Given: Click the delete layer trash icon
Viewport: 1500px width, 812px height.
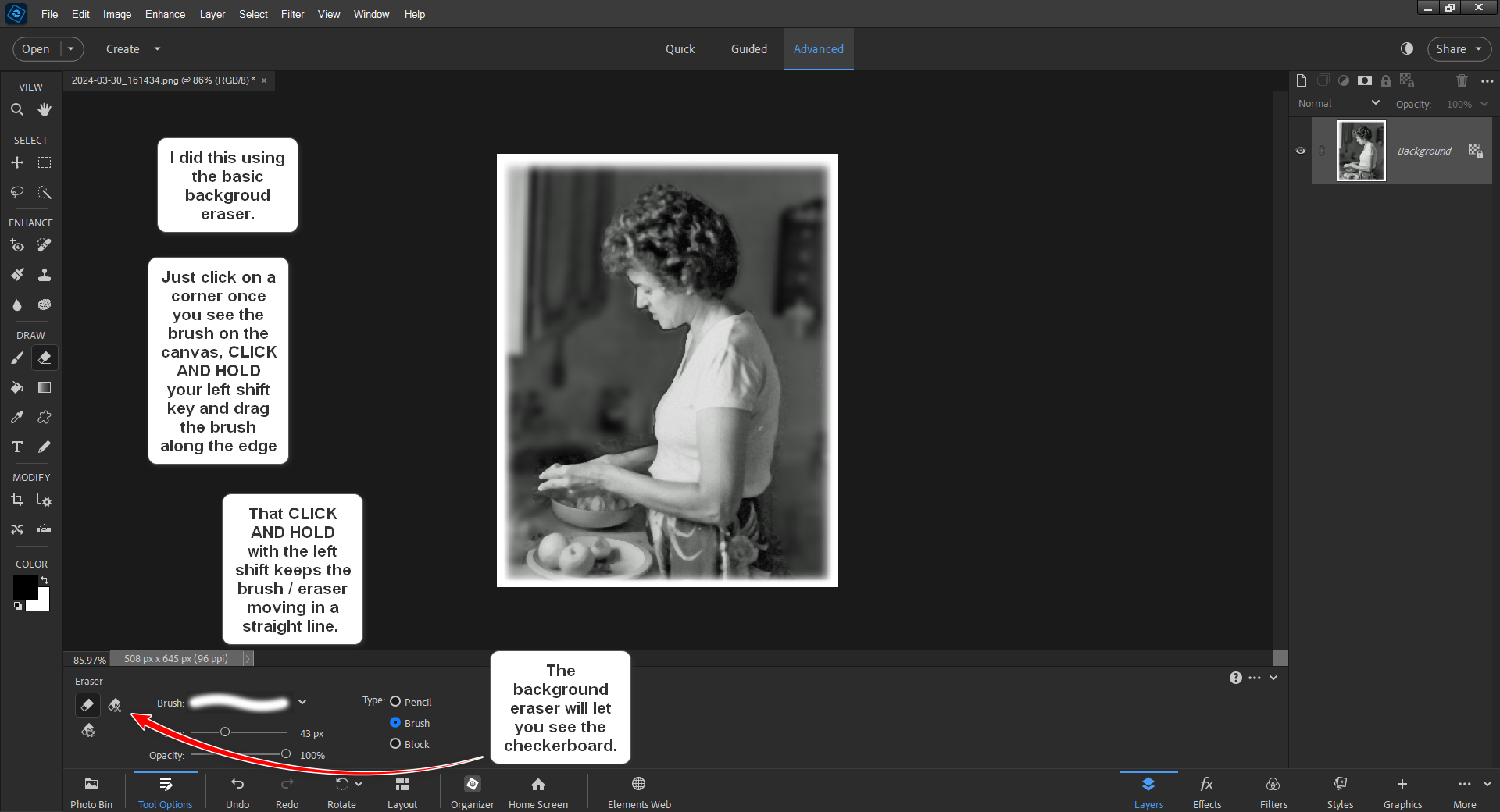Looking at the screenshot, I should coord(1462,80).
